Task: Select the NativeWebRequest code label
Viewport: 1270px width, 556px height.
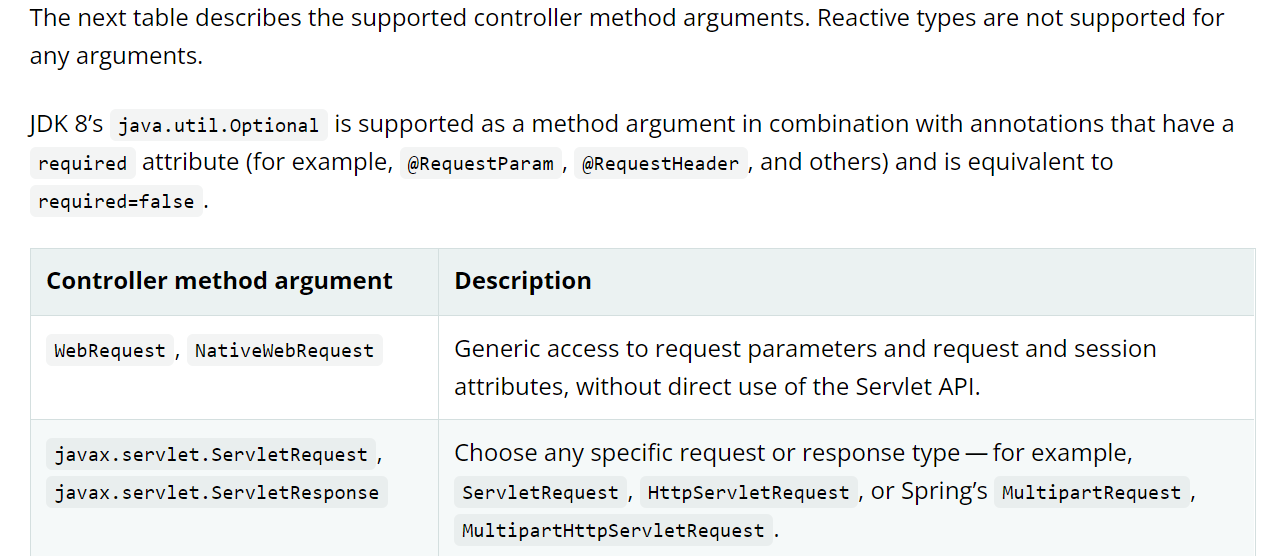Action: (284, 351)
